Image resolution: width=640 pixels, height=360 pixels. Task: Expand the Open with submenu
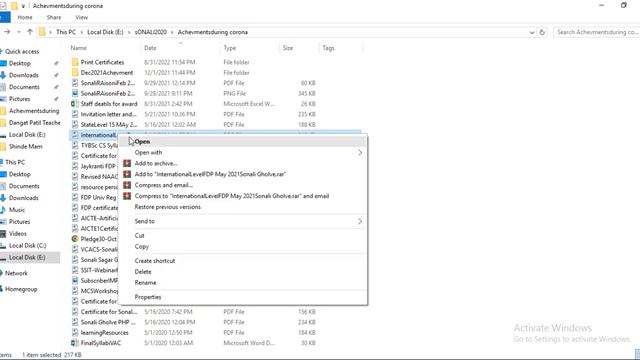[242, 152]
